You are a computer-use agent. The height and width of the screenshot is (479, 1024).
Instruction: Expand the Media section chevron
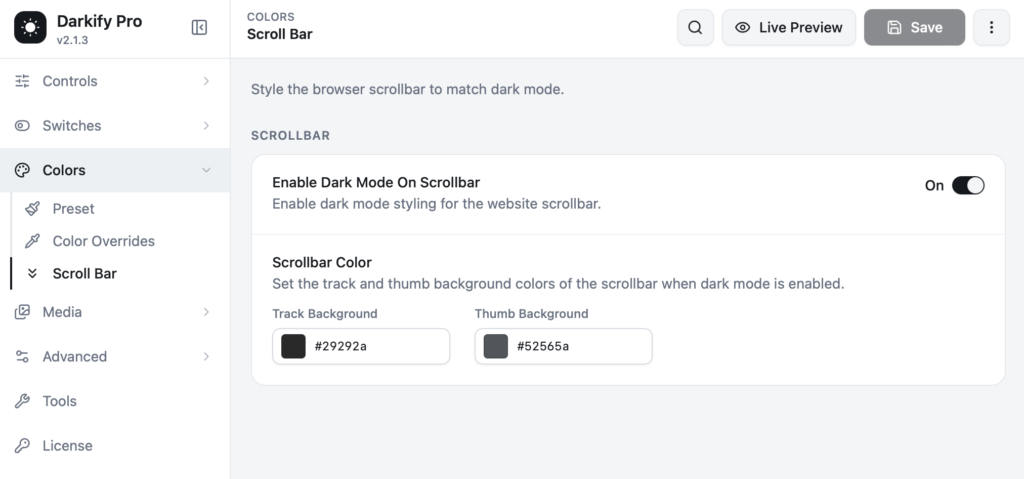coord(206,312)
